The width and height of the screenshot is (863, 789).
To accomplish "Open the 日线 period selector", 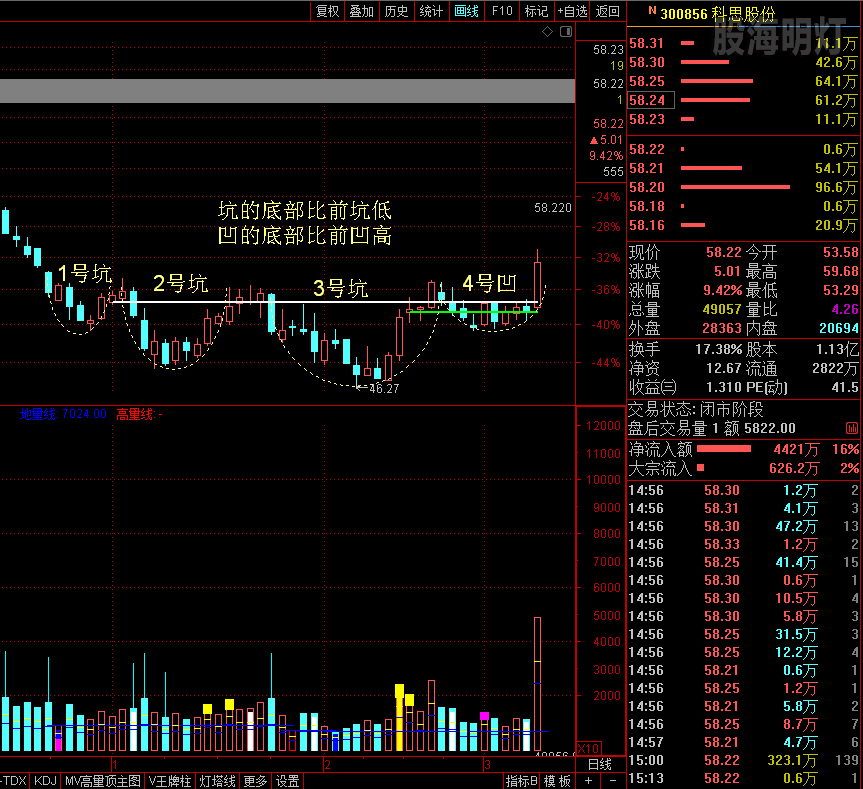I will tap(600, 764).
